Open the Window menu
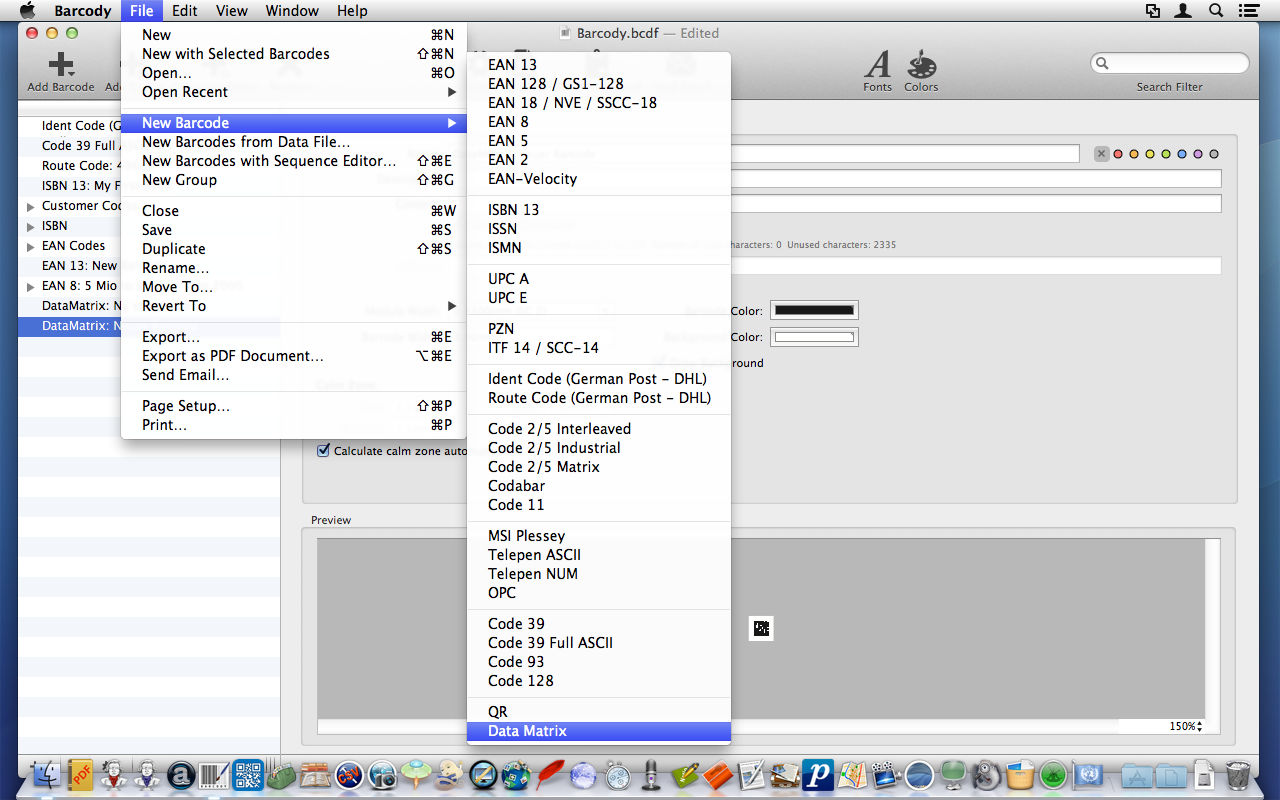 pos(292,11)
